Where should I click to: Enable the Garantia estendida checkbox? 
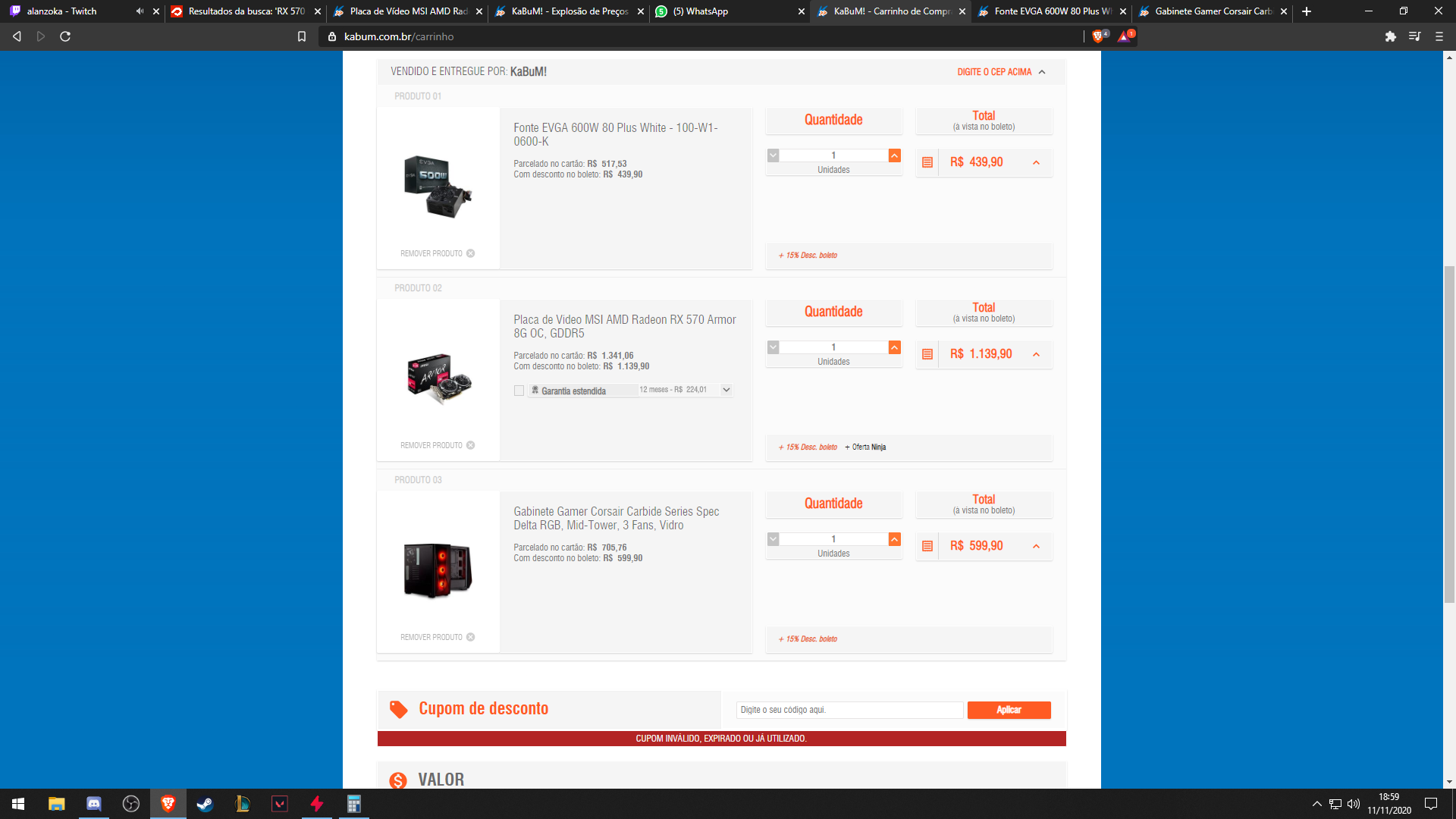coord(519,391)
